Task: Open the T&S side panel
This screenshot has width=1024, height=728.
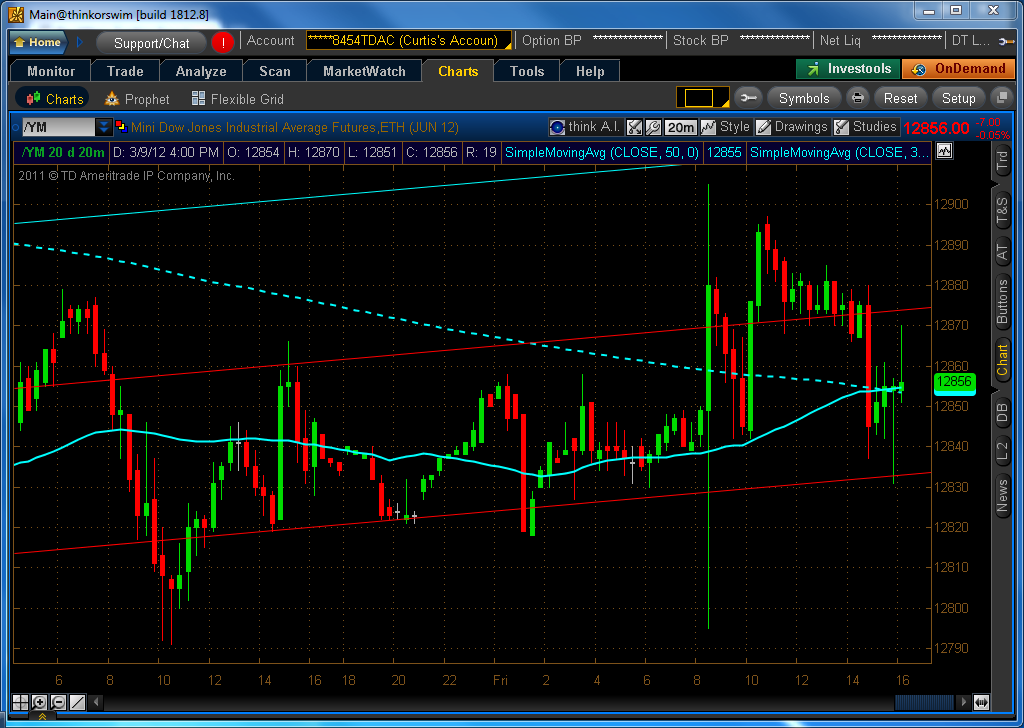Action: tap(1002, 210)
